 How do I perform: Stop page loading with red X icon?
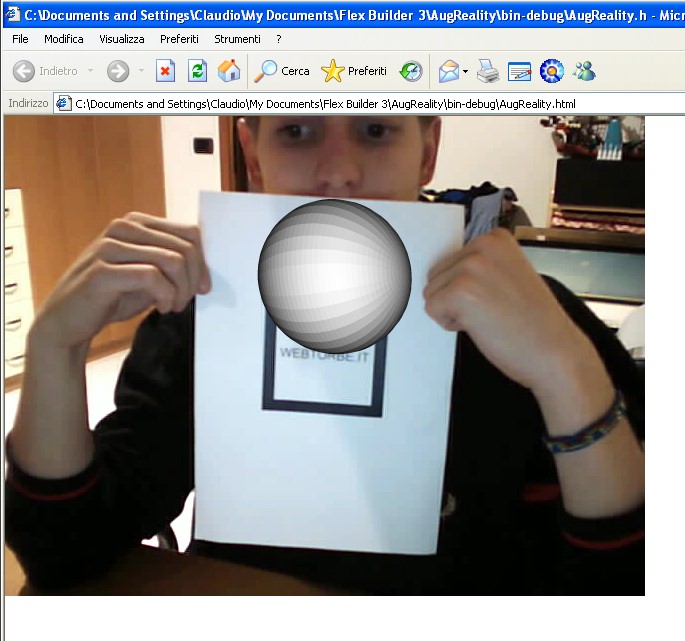coord(166,71)
